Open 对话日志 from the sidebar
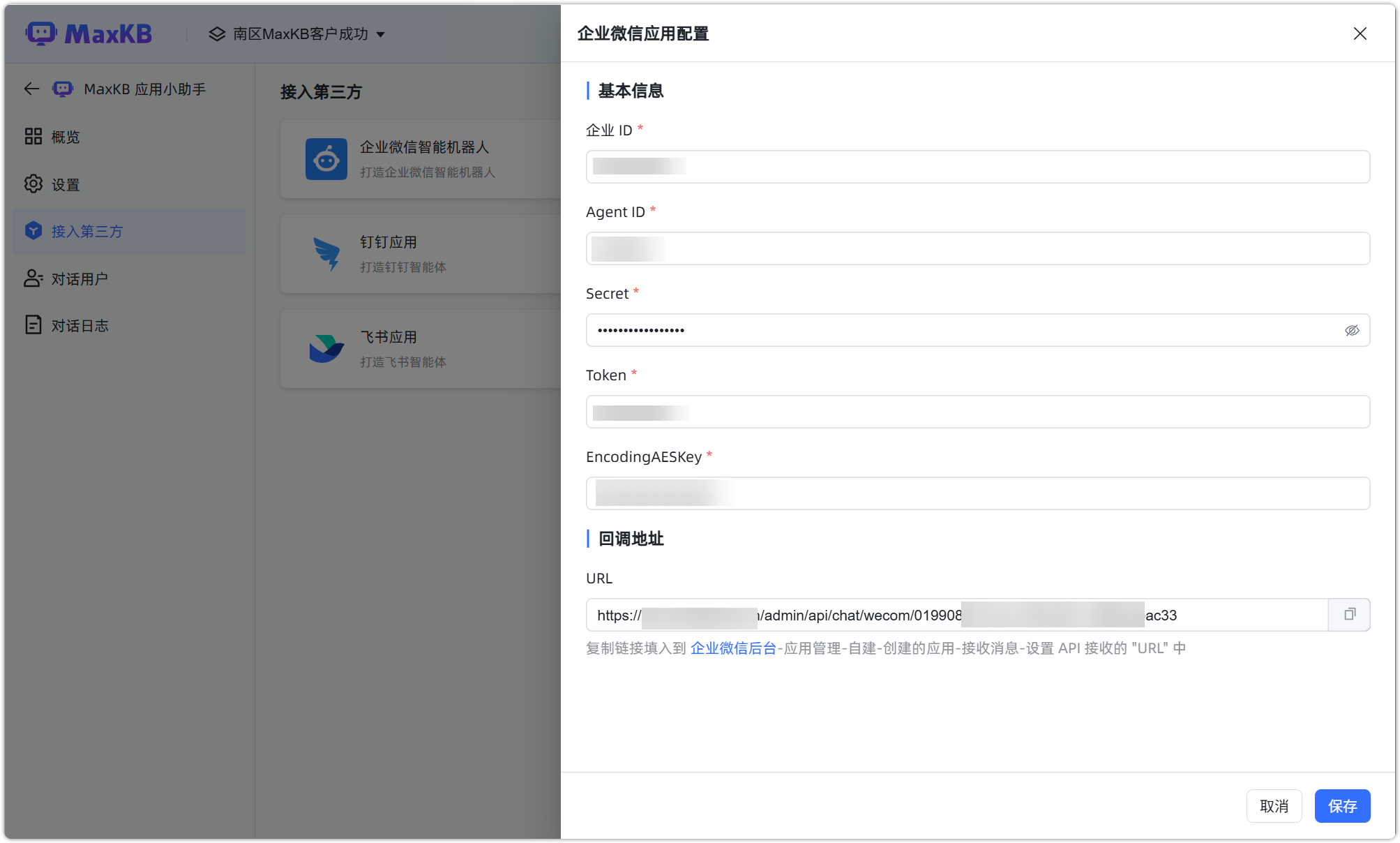The width and height of the screenshot is (1400, 843). coord(79,324)
